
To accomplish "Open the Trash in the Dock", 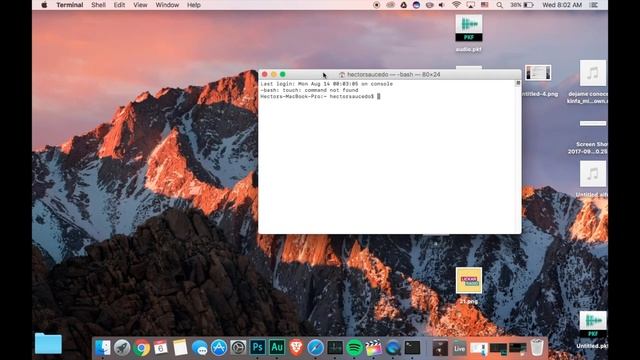I will click(x=537, y=348).
